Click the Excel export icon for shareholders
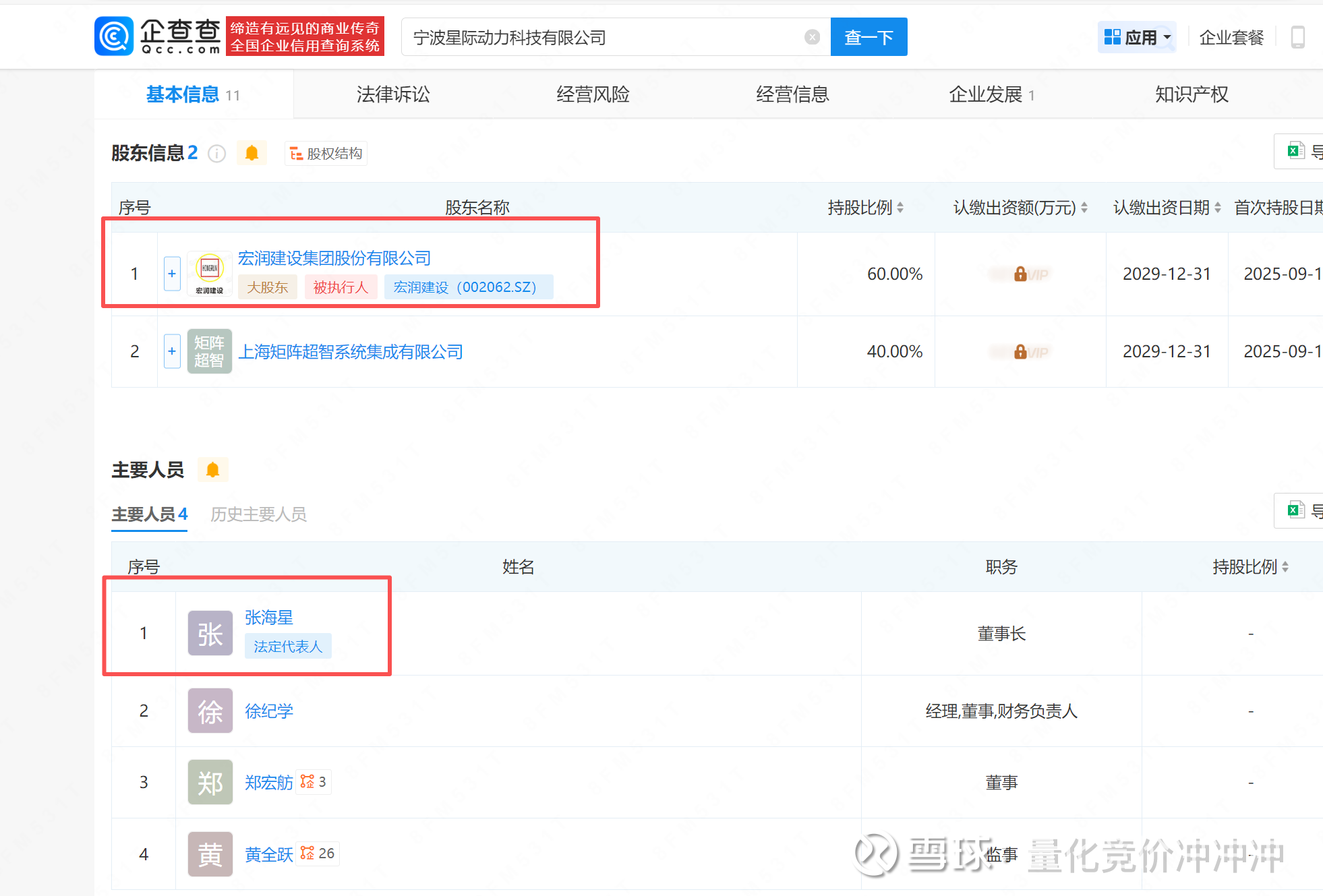 (x=1295, y=151)
